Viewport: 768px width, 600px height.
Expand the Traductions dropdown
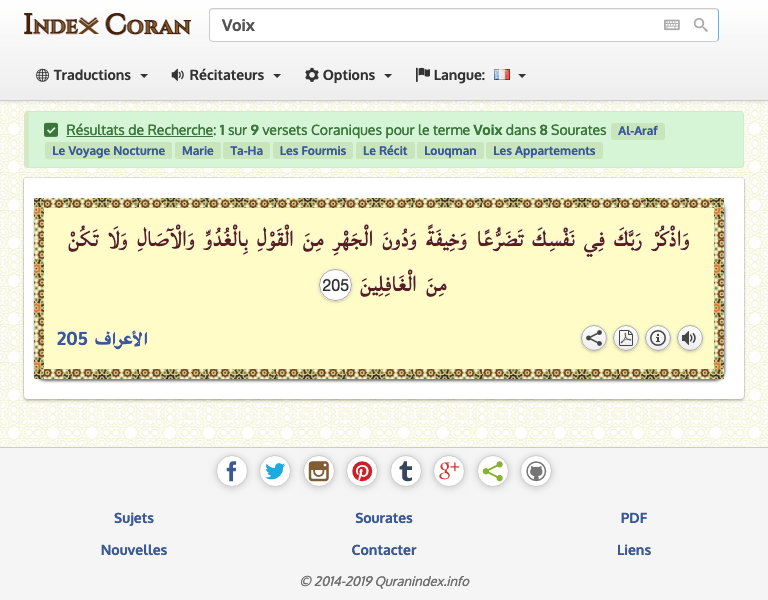click(92, 75)
